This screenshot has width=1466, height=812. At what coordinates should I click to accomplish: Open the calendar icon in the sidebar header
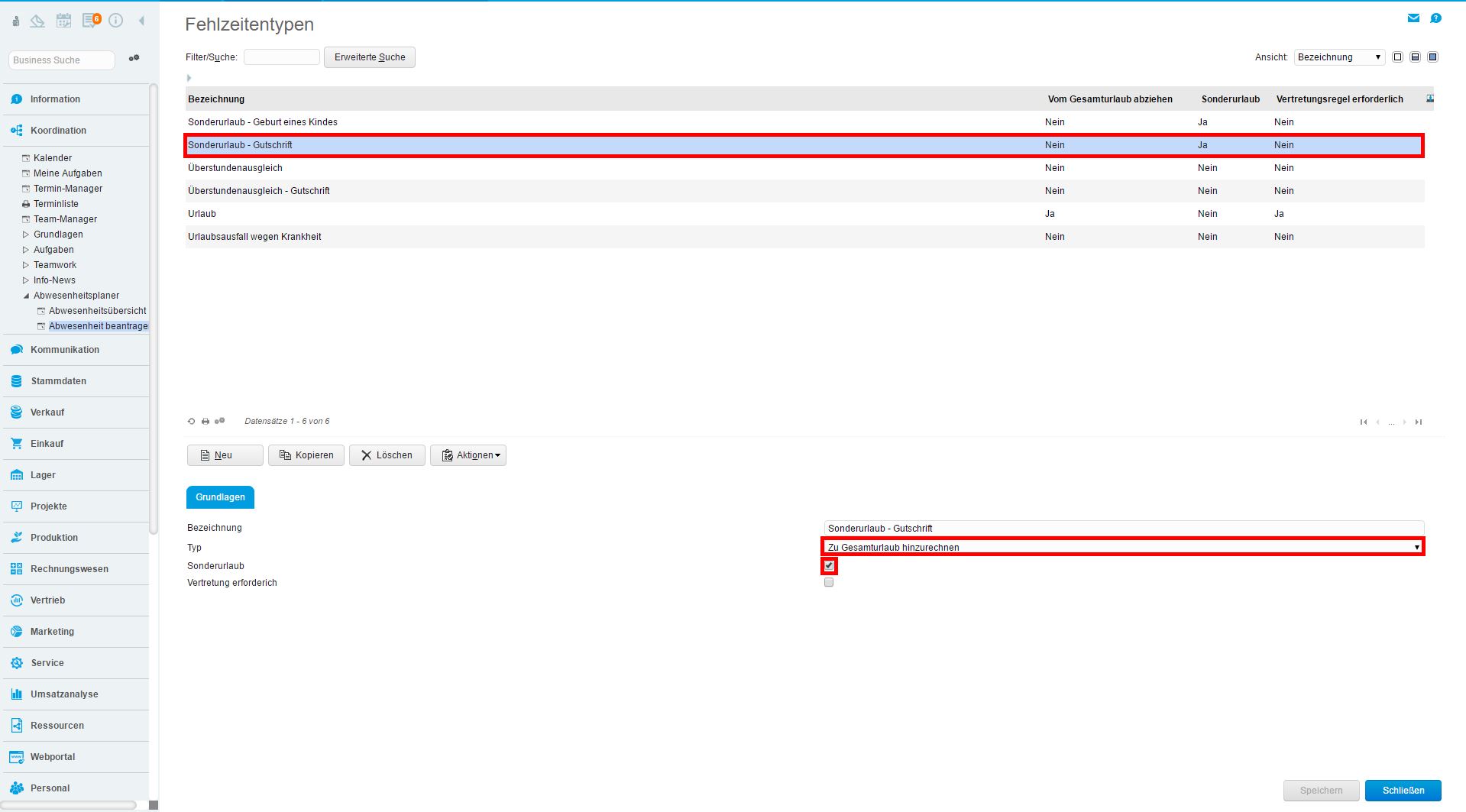click(x=63, y=21)
